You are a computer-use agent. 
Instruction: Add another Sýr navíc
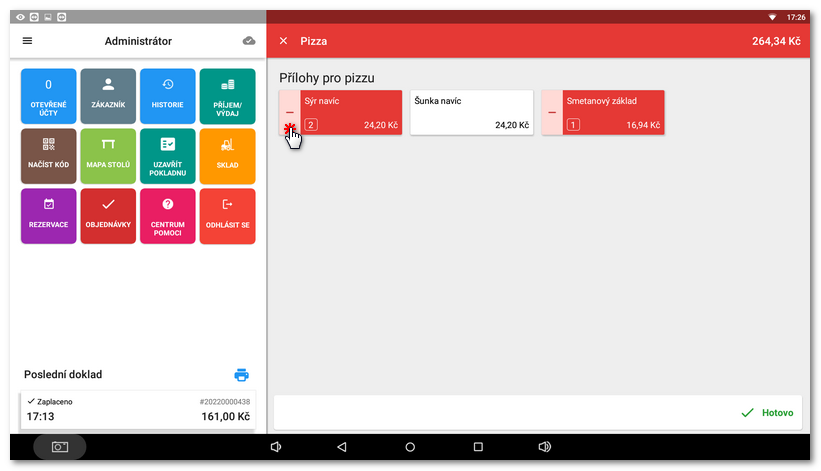351,113
